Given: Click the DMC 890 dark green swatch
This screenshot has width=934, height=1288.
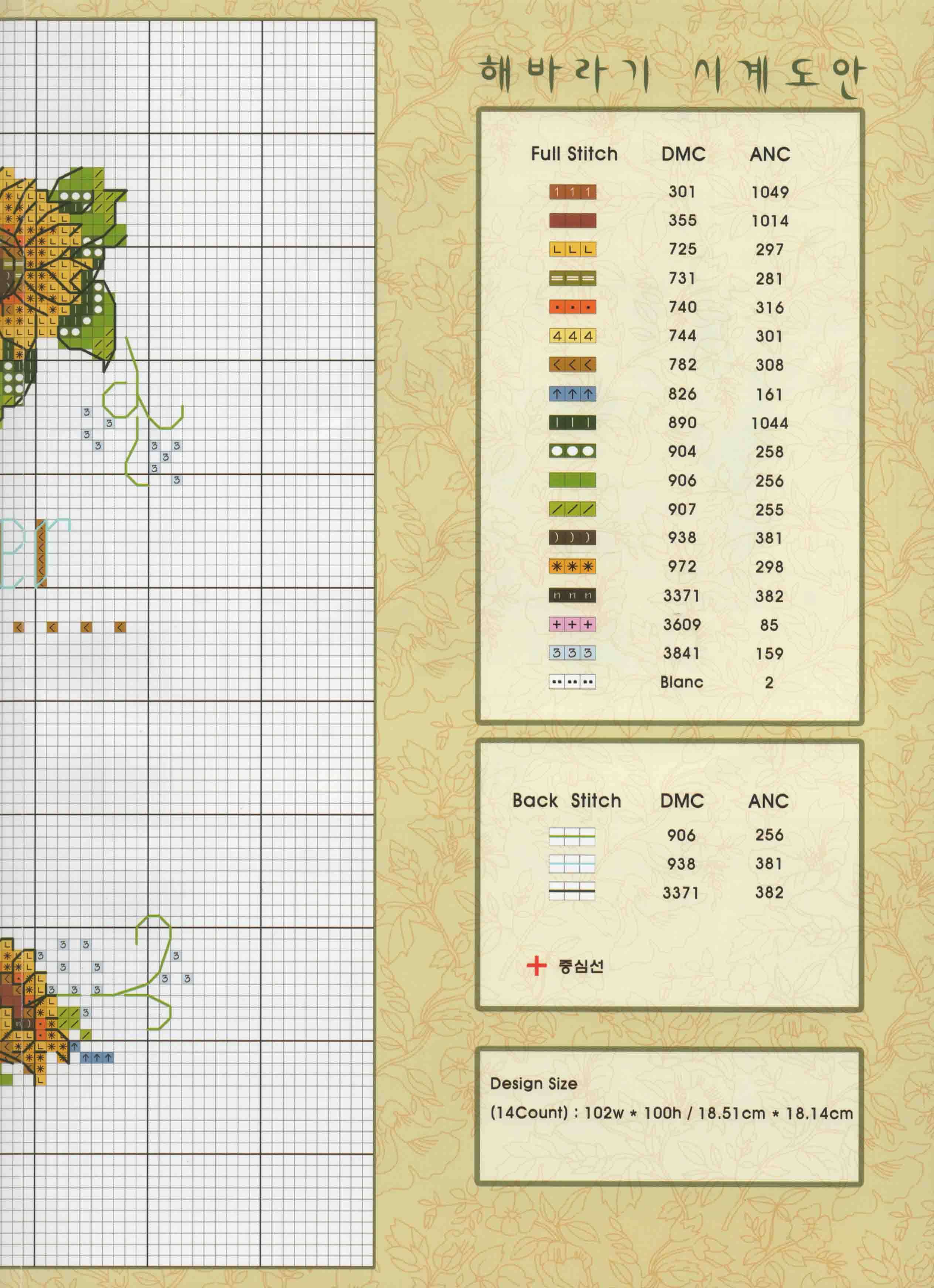Looking at the screenshot, I should 572,422.
